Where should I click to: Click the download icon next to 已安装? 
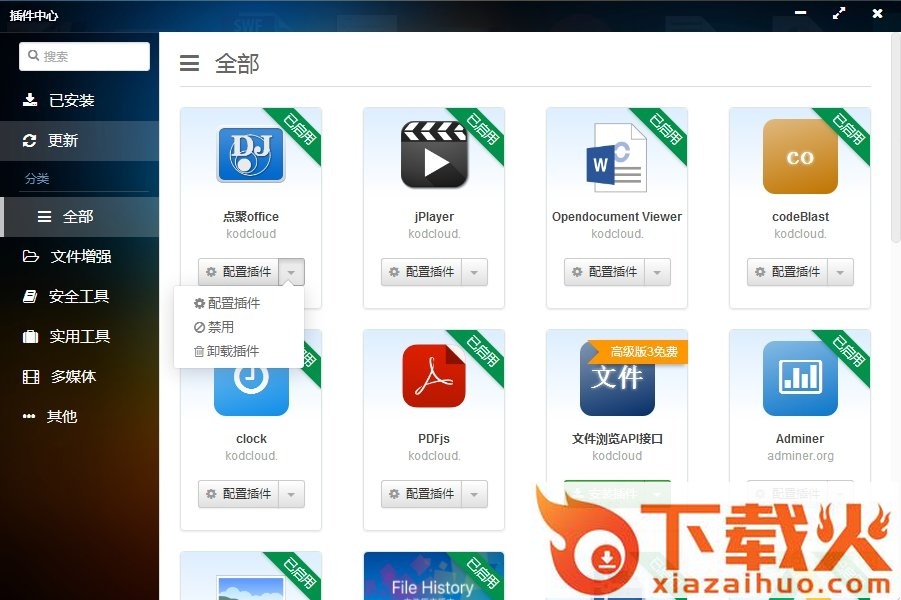tap(30, 100)
